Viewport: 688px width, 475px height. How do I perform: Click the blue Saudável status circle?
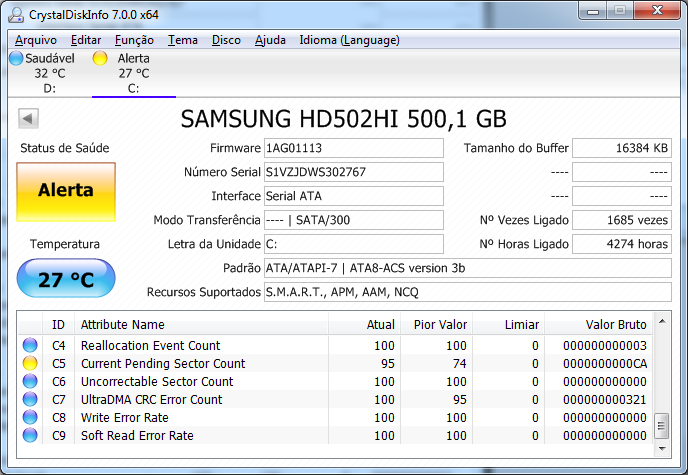point(16,58)
